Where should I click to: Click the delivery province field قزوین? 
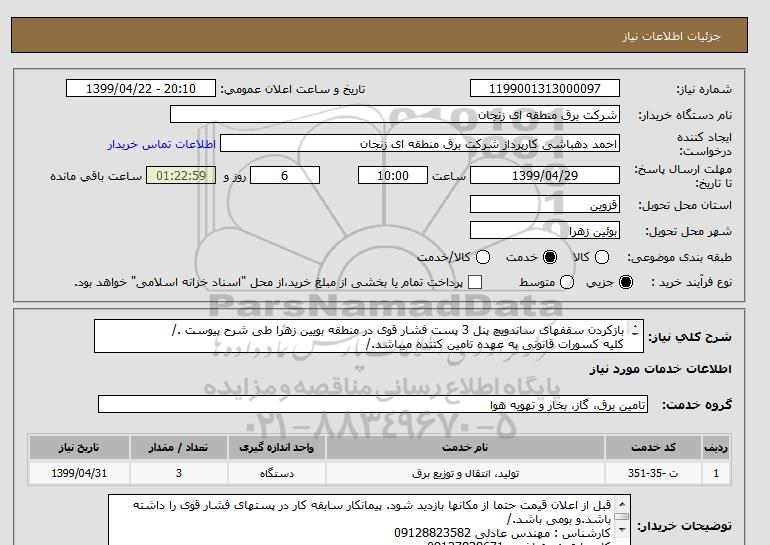pos(545,205)
